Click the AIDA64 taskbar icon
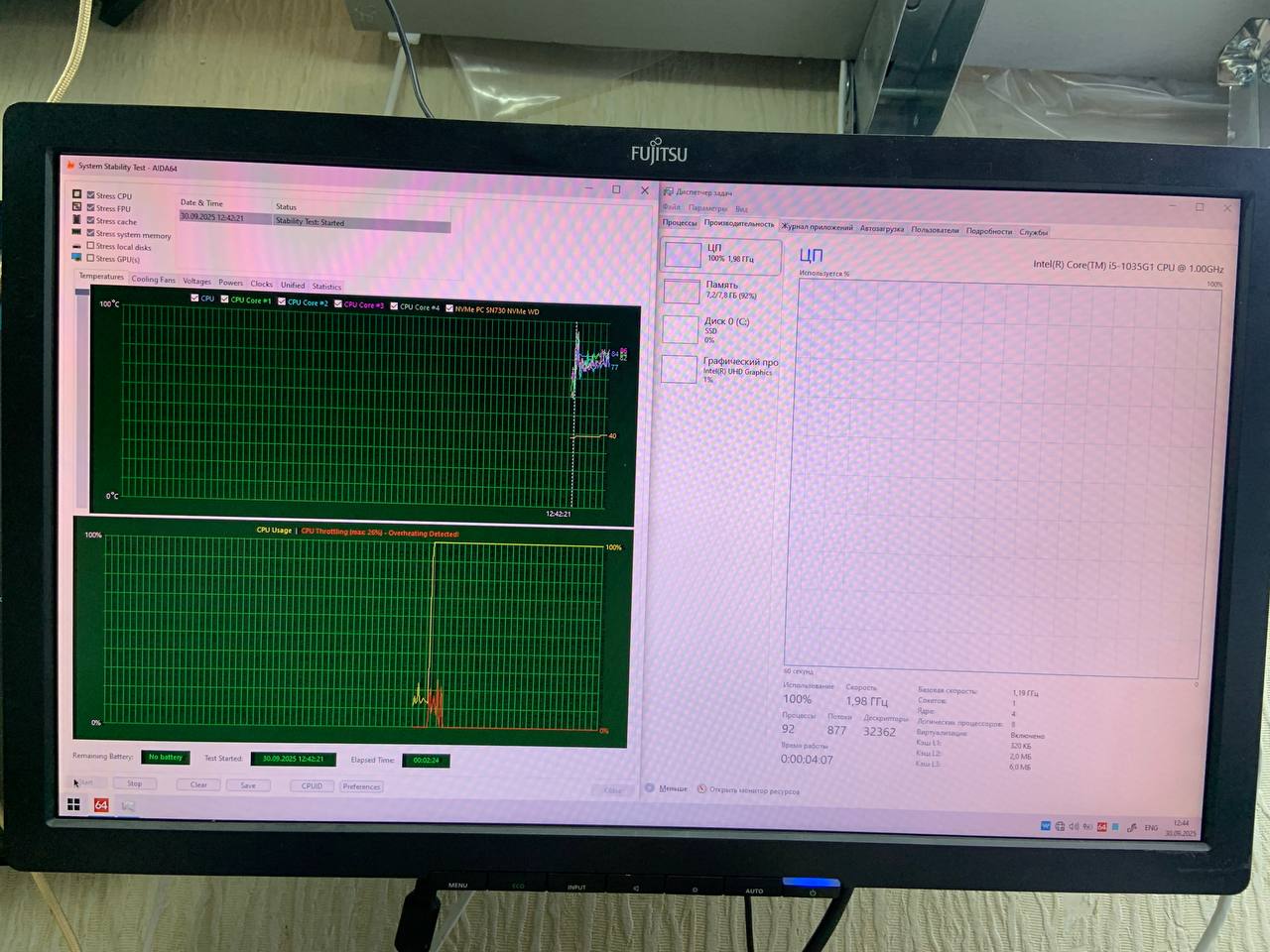The image size is (1270, 952). [101, 805]
